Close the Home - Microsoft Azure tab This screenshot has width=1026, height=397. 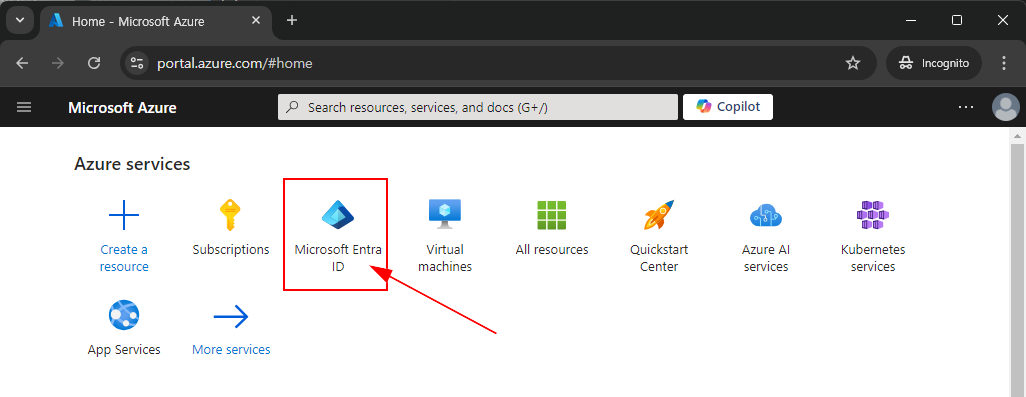[256, 21]
